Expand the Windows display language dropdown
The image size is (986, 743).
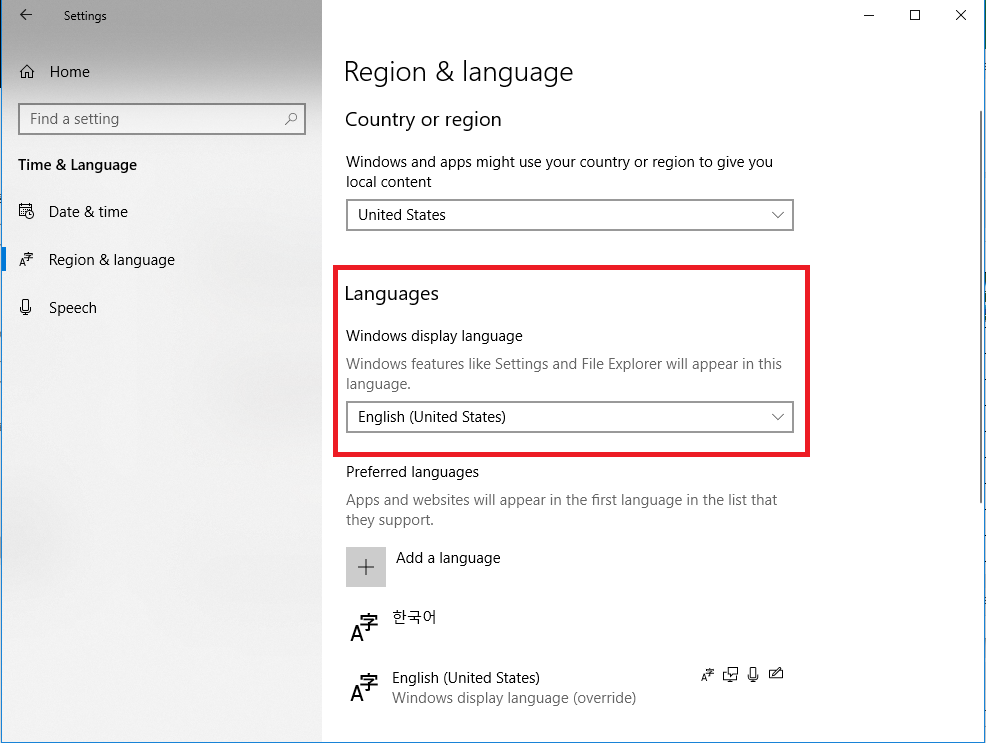point(570,417)
